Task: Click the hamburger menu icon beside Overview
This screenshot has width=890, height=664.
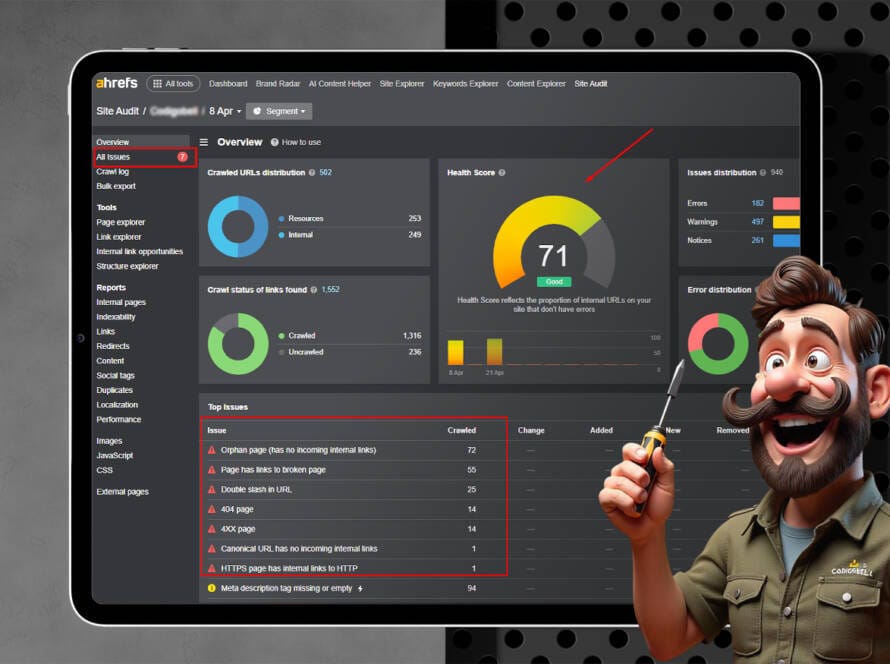Action: (204, 142)
